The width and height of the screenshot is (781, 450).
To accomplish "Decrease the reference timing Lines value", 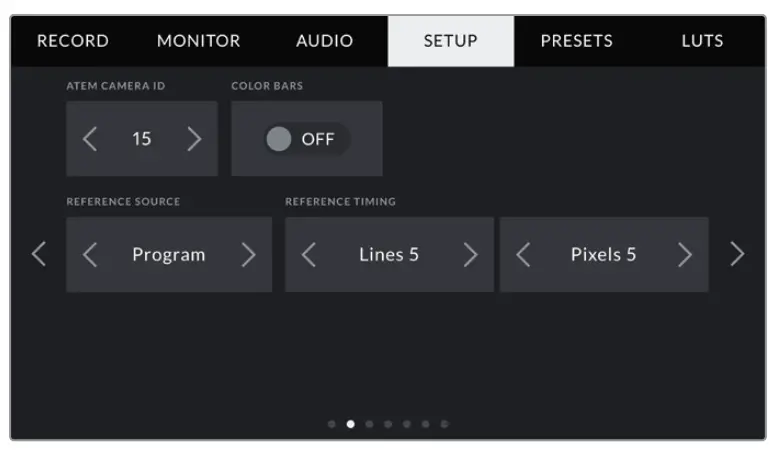I will pos(309,255).
